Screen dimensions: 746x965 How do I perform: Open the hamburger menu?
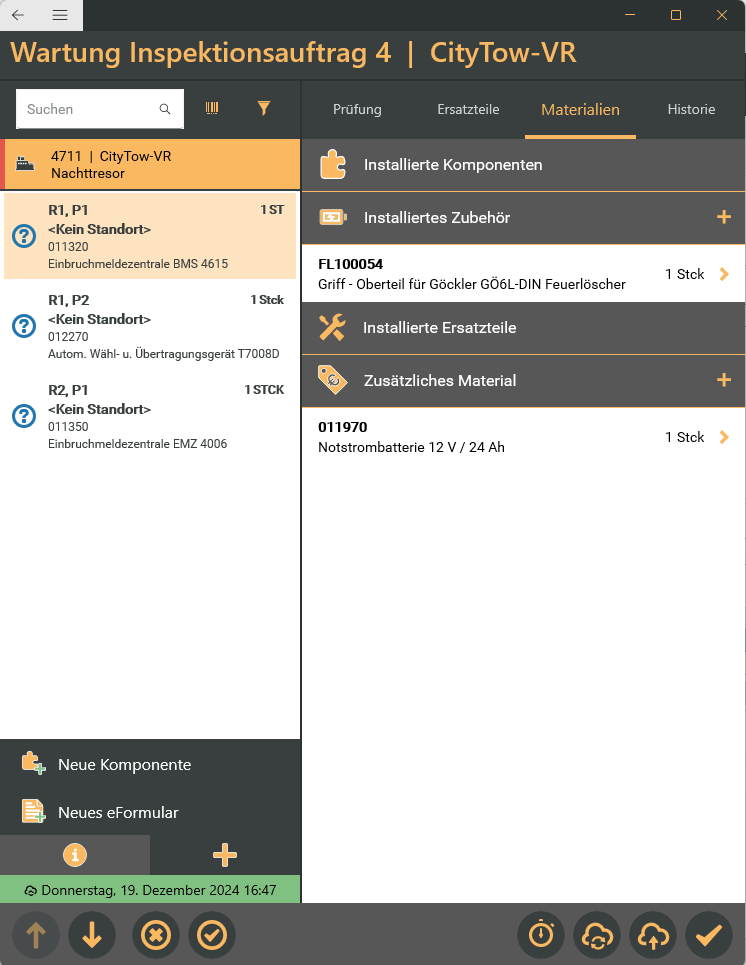tap(60, 15)
